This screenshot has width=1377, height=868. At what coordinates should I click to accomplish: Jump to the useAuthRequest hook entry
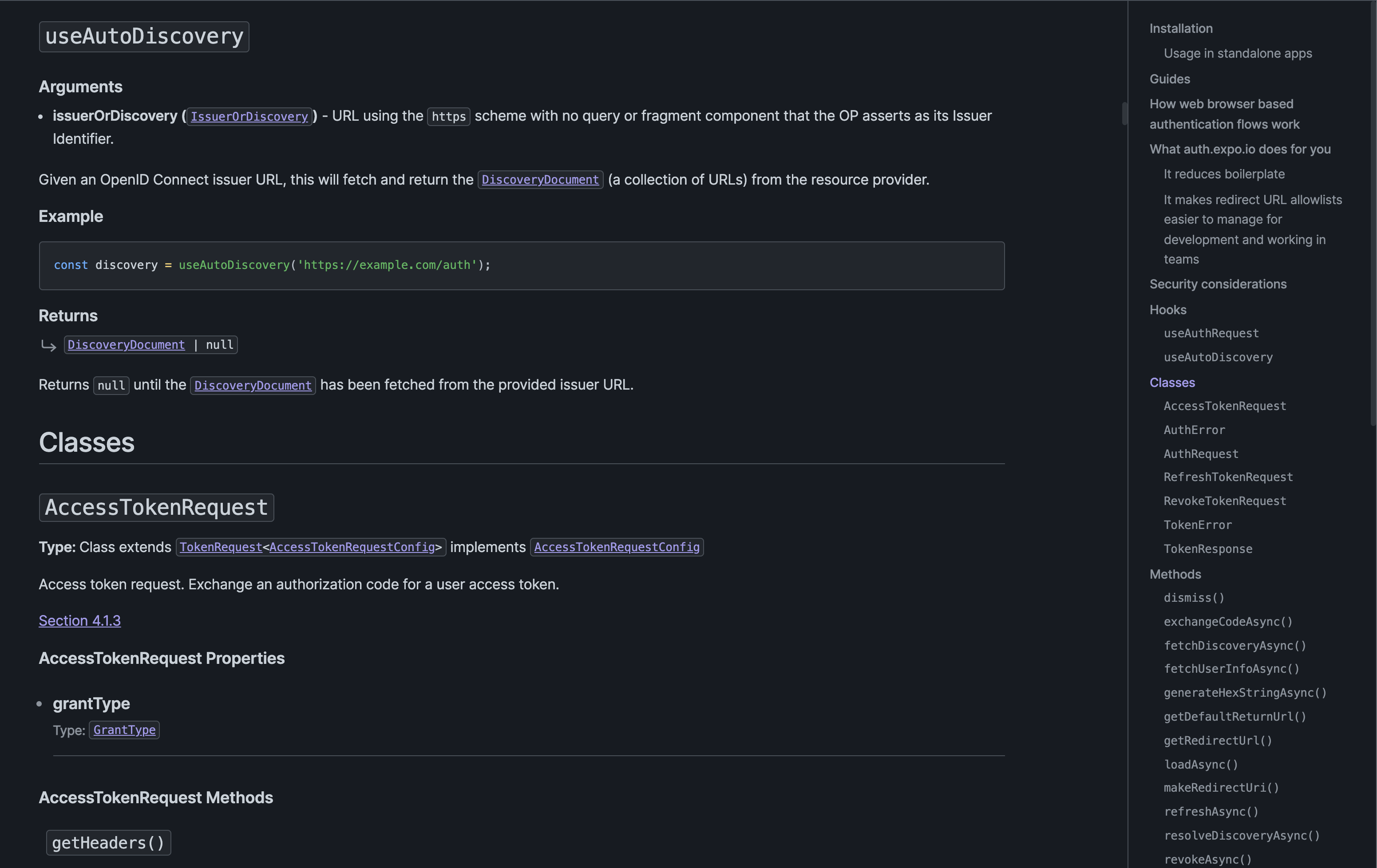tap(1211, 333)
